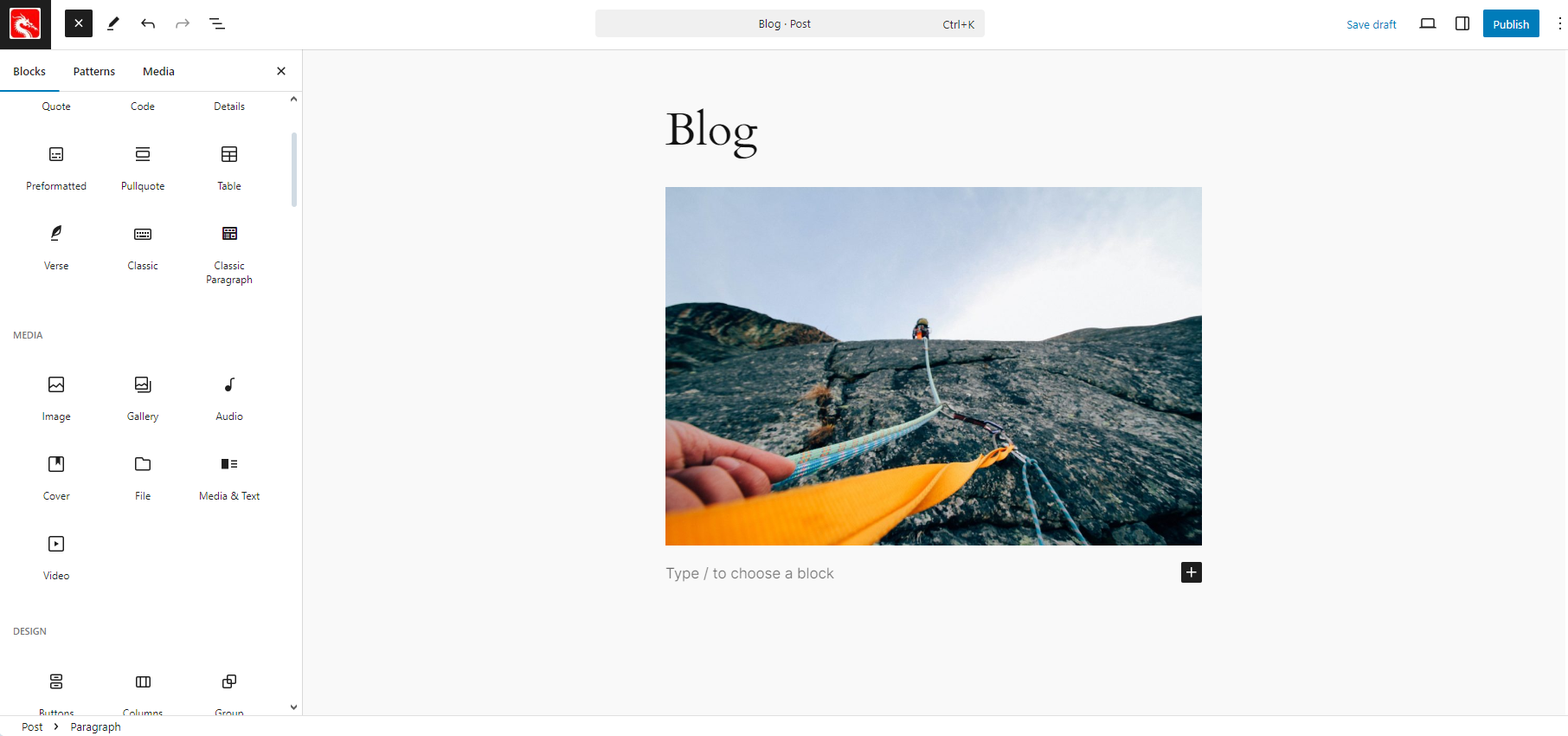
Task: Switch to the Patterns tab
Action: pyautogui.click(x=94, y=71)
